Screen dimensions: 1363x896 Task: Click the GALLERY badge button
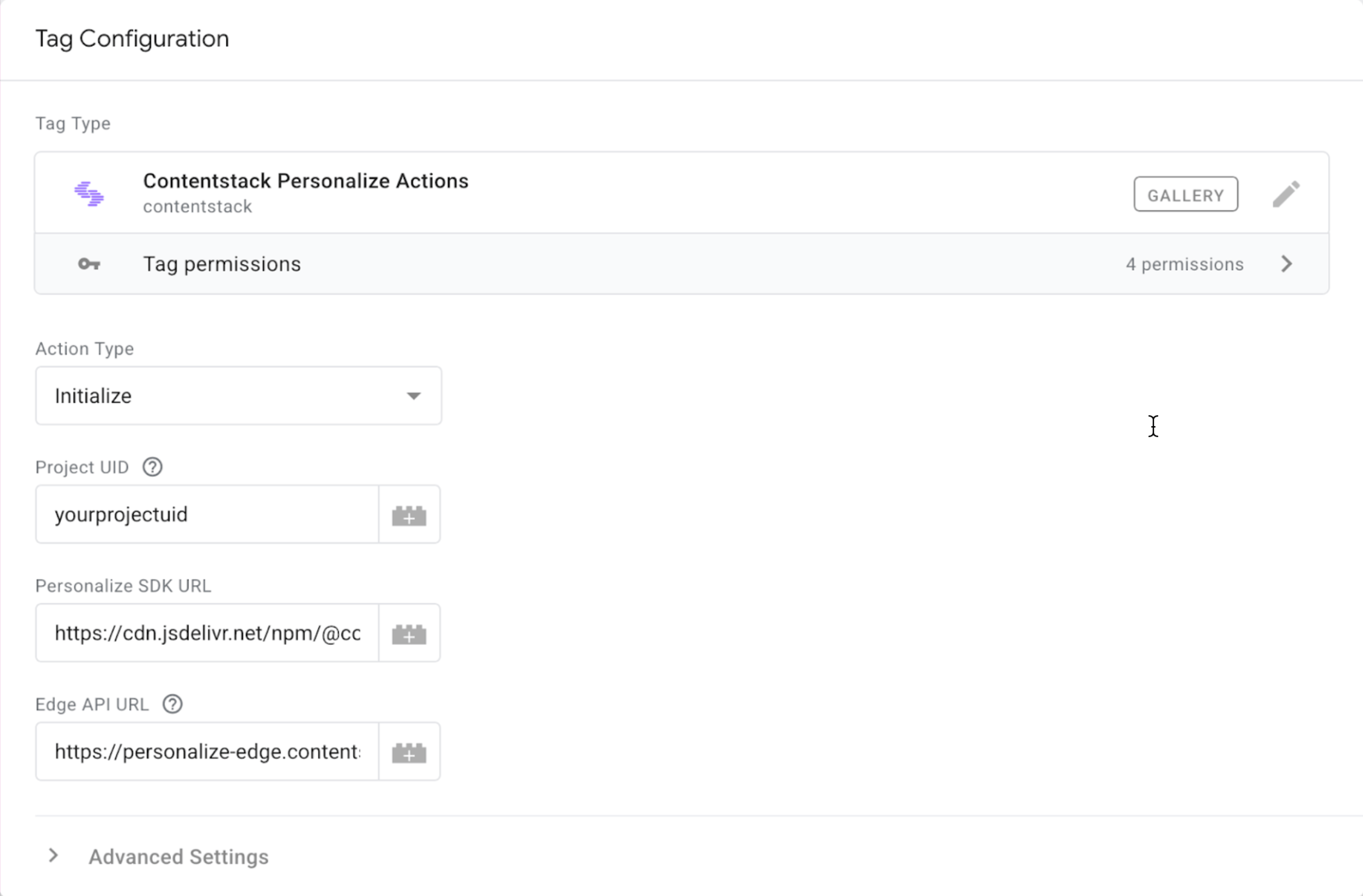[x=1186, y=195]
